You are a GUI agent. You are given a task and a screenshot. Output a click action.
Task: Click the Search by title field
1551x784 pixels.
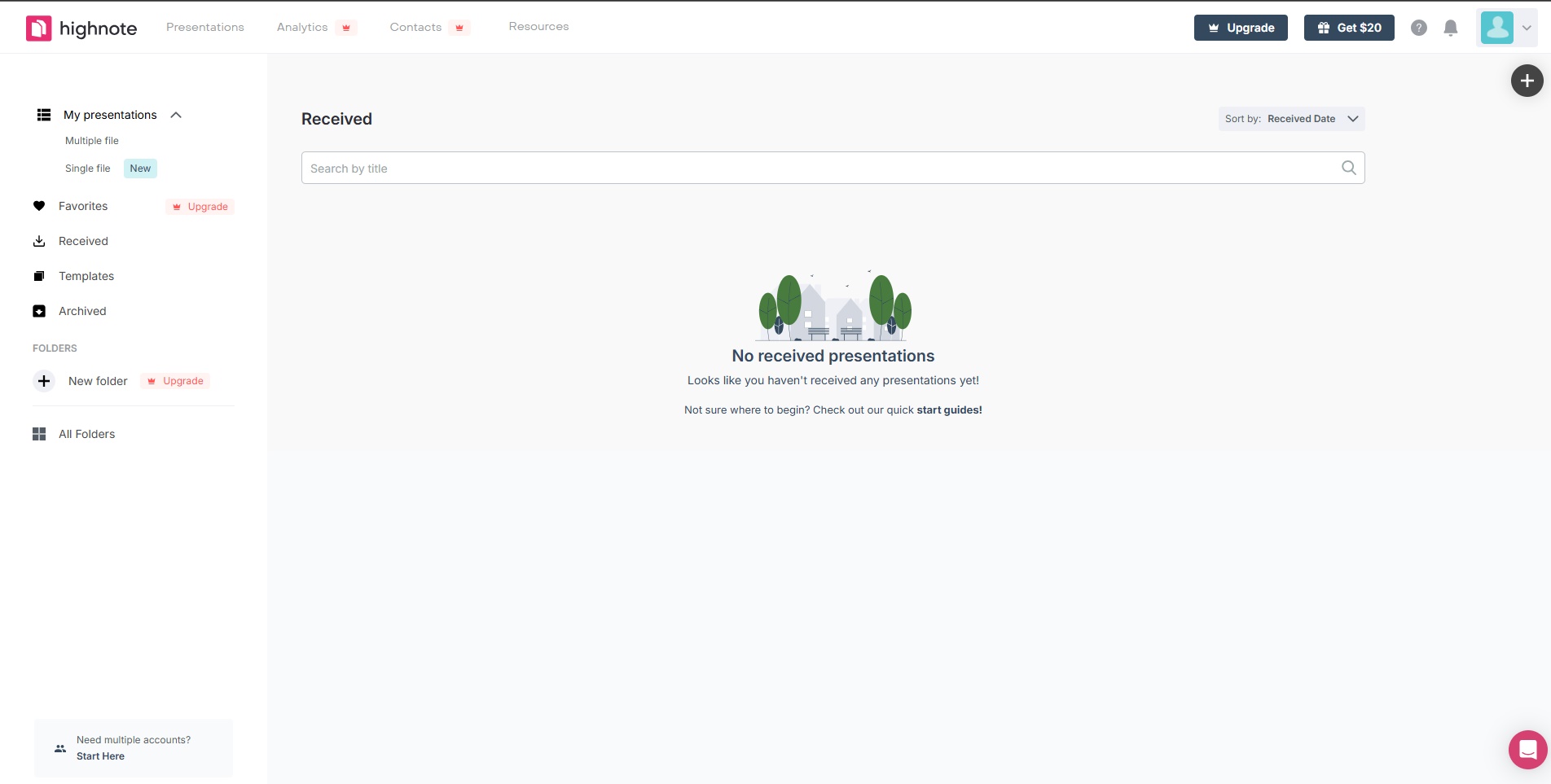coord(815,168)
